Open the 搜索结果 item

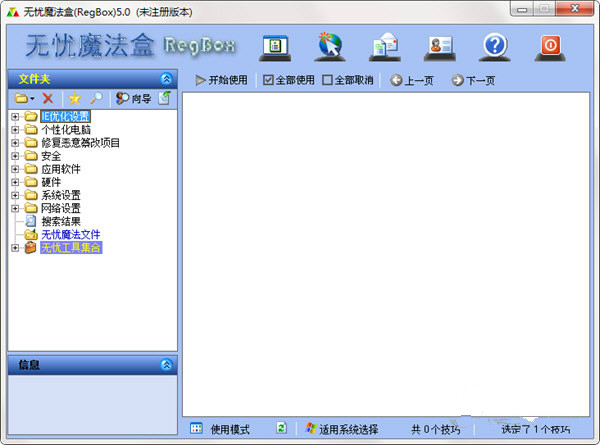61,221
